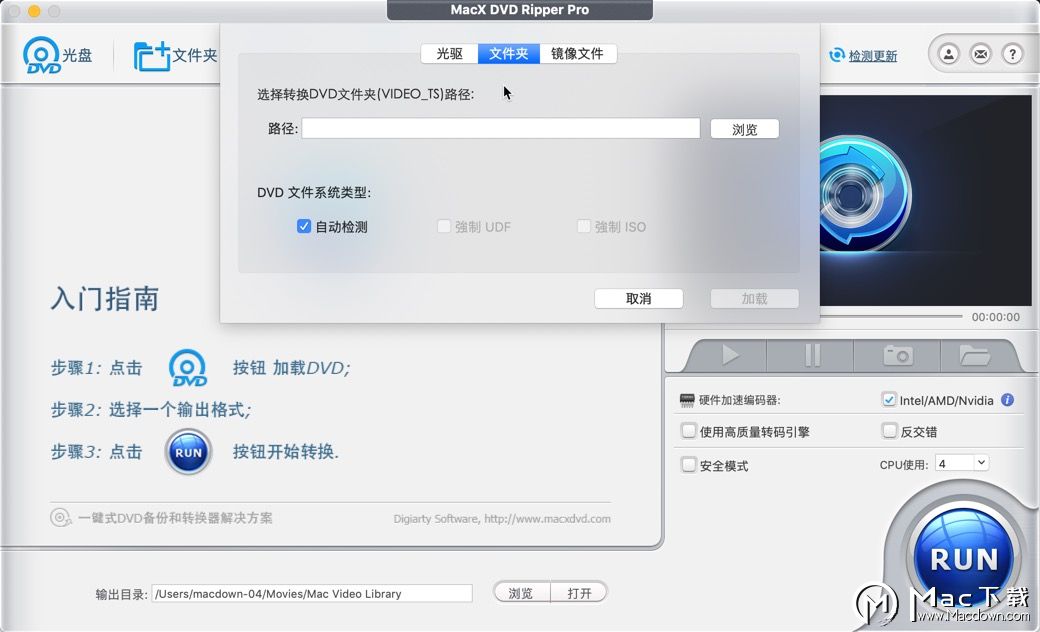Toggle the Intel/AMD/Nvidia checkbox
Screen dimensions: 1040x632
889,399
